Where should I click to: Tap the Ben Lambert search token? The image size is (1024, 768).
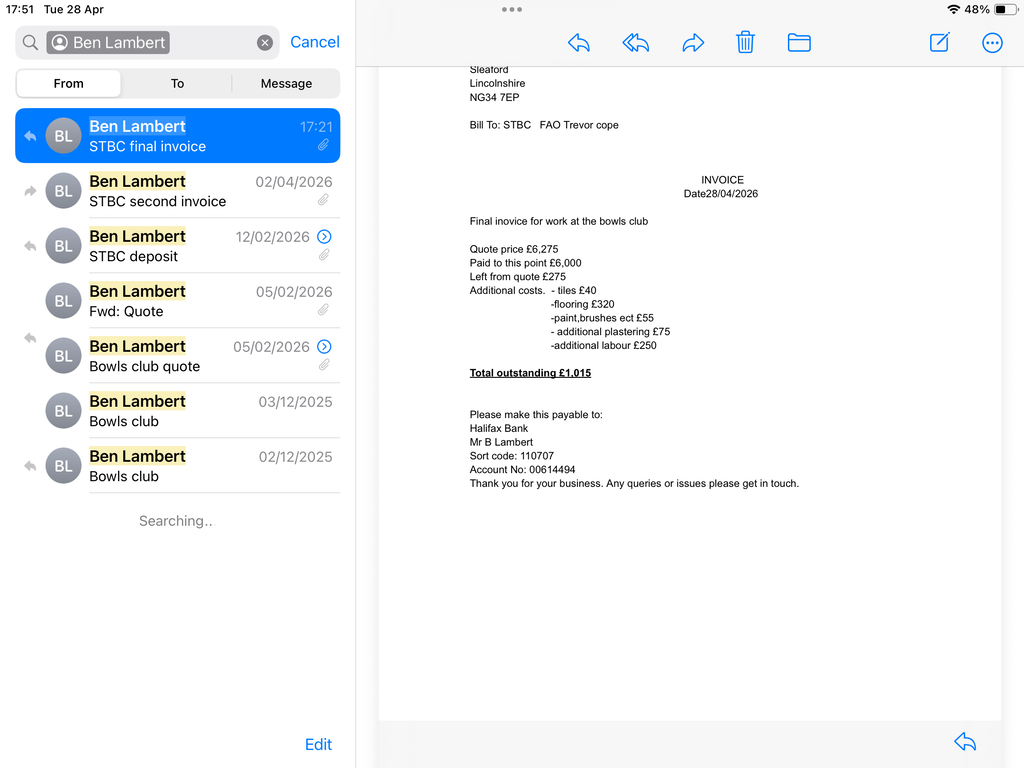pos(108,42)
